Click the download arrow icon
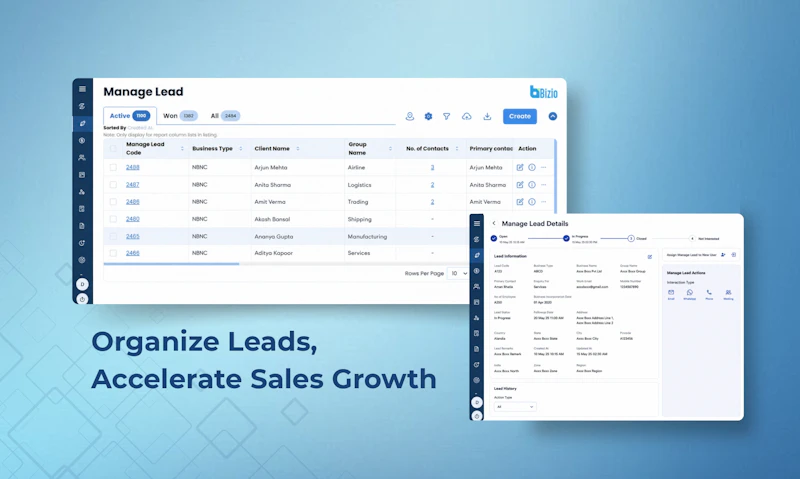The width and height of the screenshot is (800, 479). tap(487, 116)
